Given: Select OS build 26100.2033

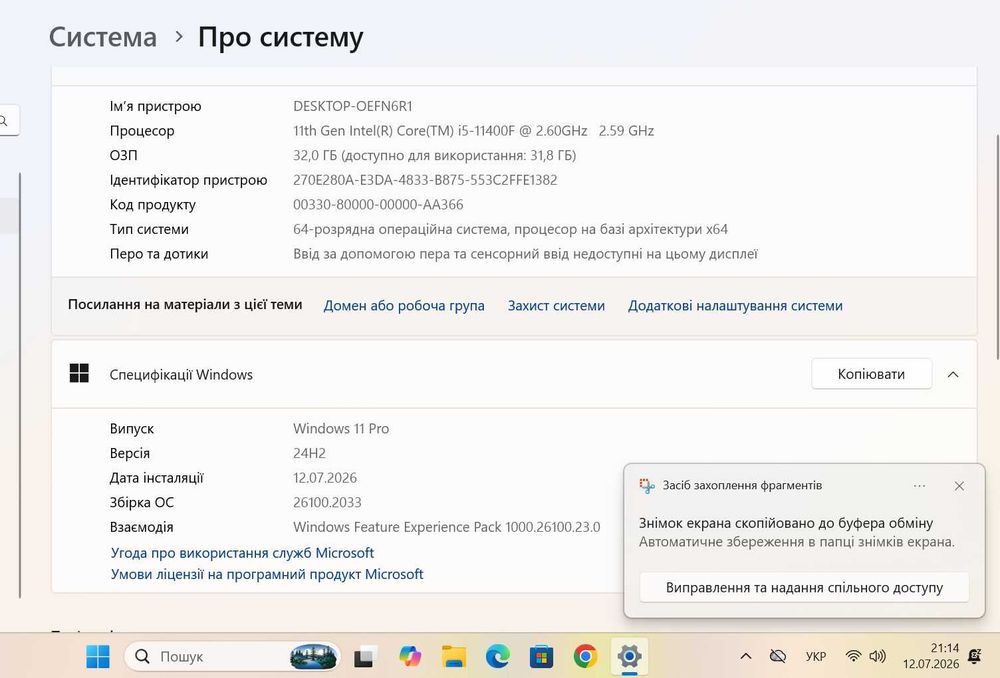Looking at the screenshot, I should pos(327,503).
